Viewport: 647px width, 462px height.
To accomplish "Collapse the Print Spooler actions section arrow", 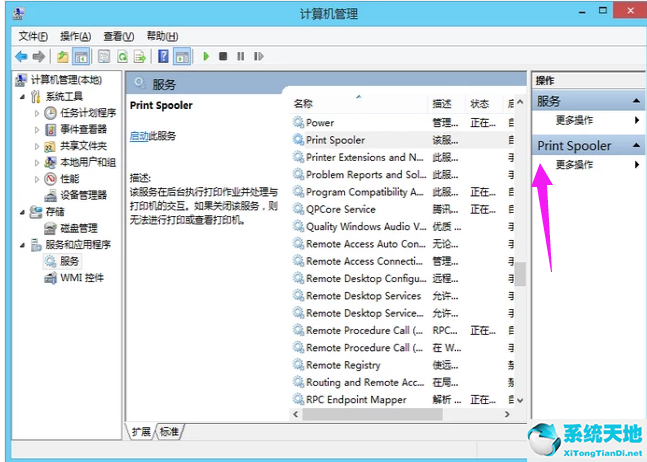I will tap(636, 145).
